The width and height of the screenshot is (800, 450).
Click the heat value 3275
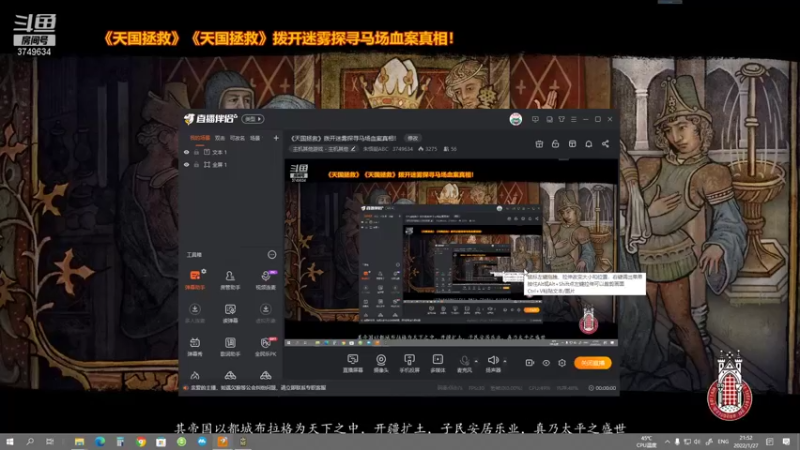(428, 149)
